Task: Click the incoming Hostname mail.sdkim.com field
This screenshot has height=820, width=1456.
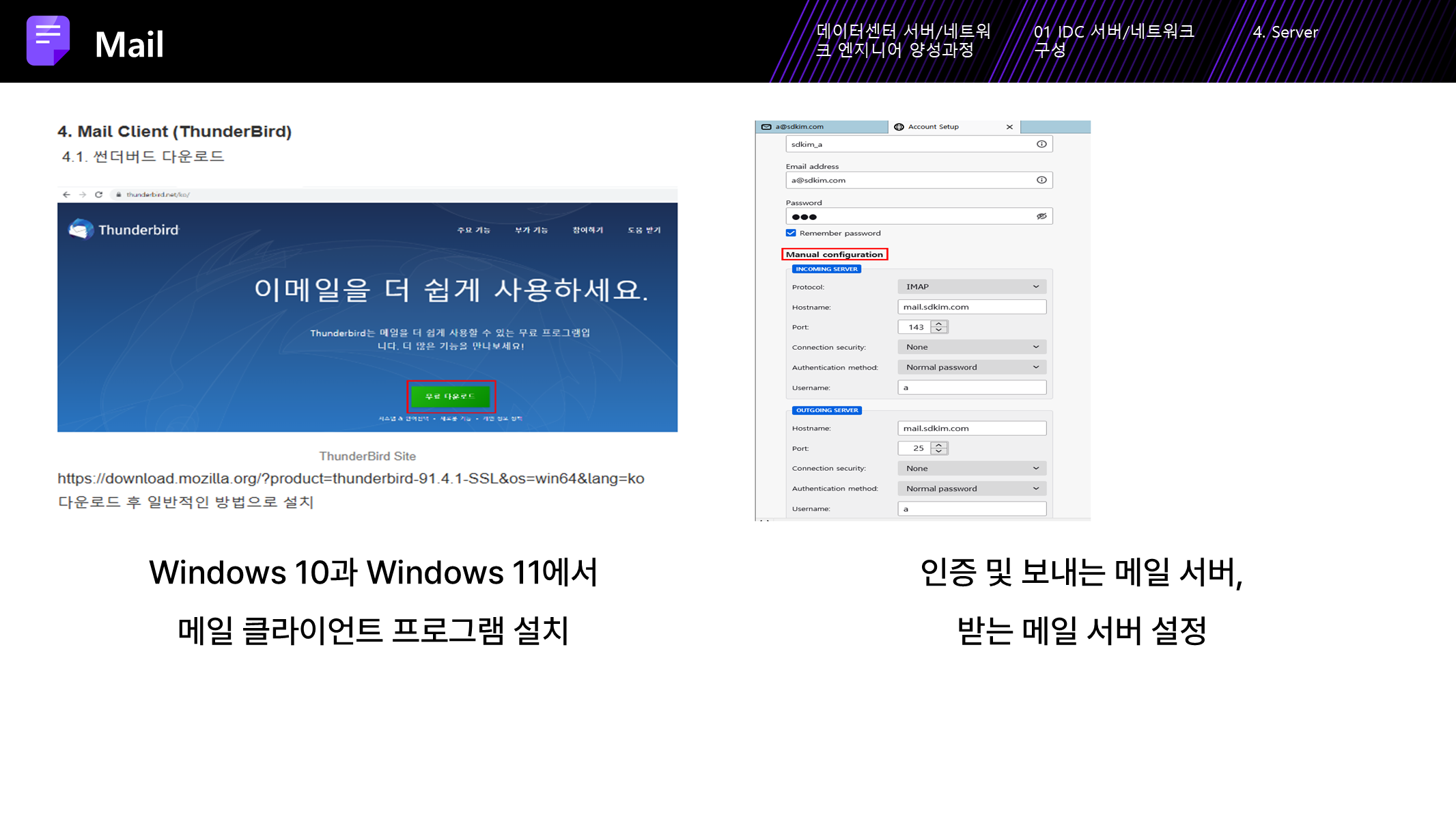Action: [x=971, y=307]
